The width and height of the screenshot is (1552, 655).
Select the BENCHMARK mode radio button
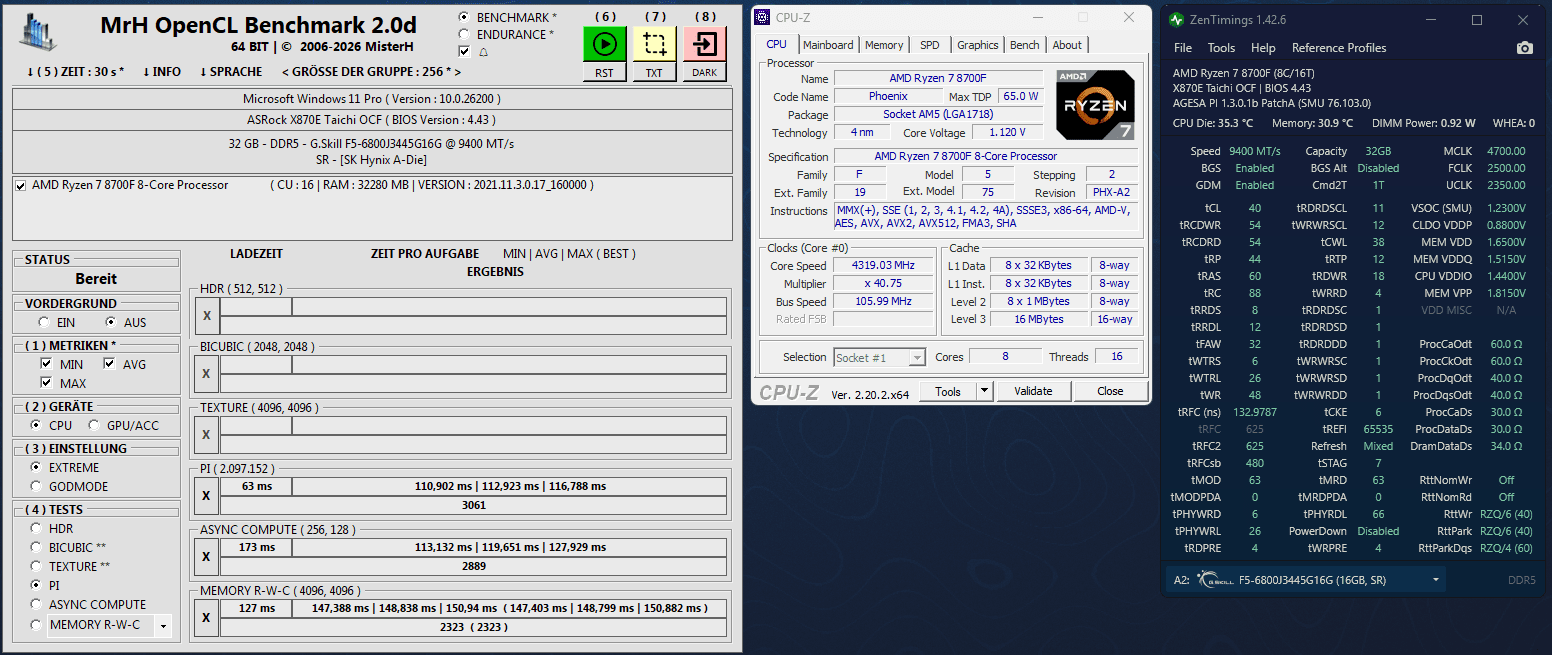coord(464,17)
